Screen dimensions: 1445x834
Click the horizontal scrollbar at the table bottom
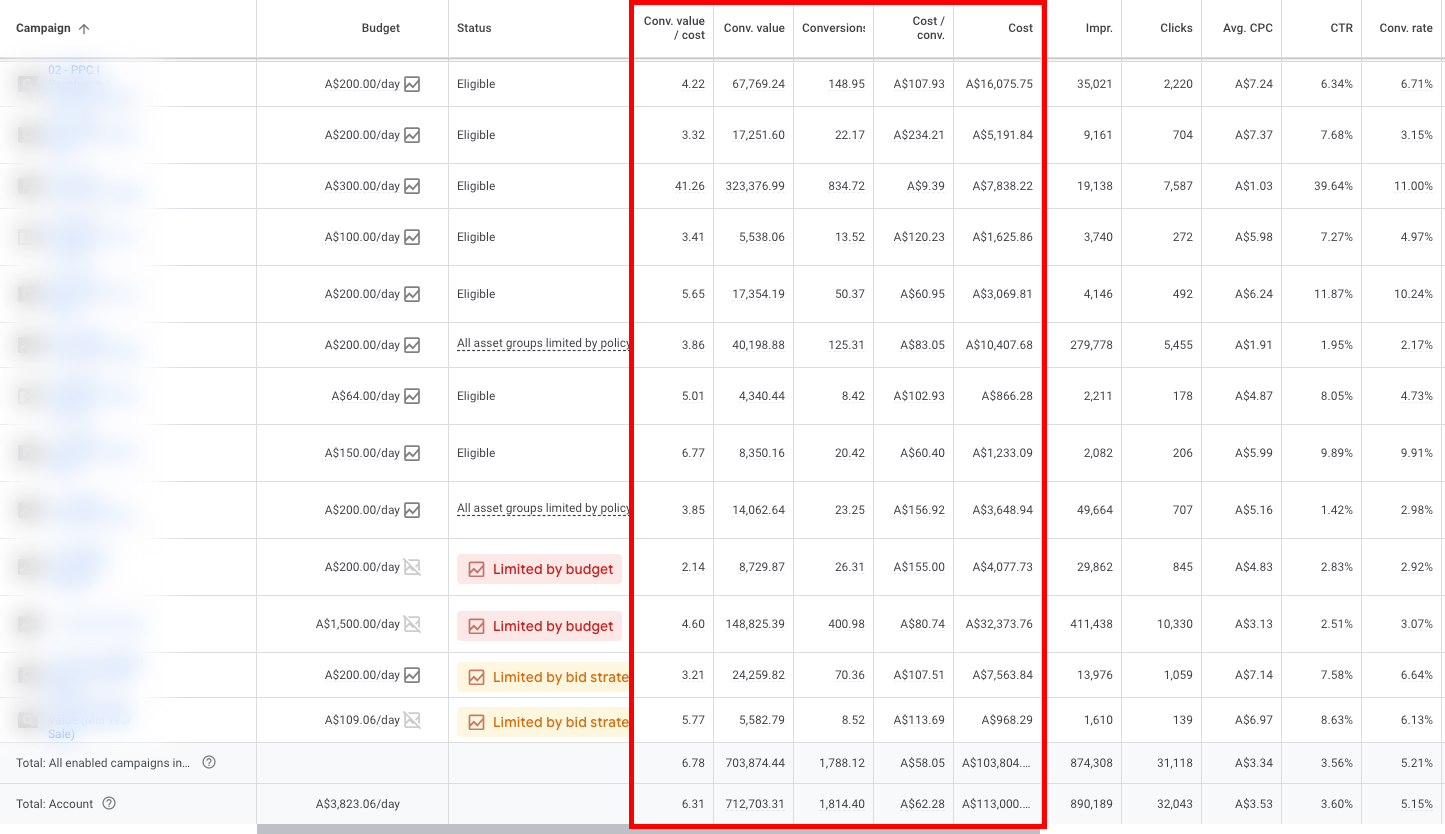coord(648,829)
